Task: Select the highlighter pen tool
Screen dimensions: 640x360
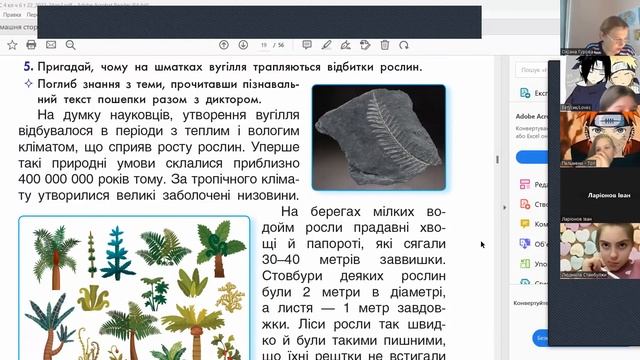Action: [327, 45]
